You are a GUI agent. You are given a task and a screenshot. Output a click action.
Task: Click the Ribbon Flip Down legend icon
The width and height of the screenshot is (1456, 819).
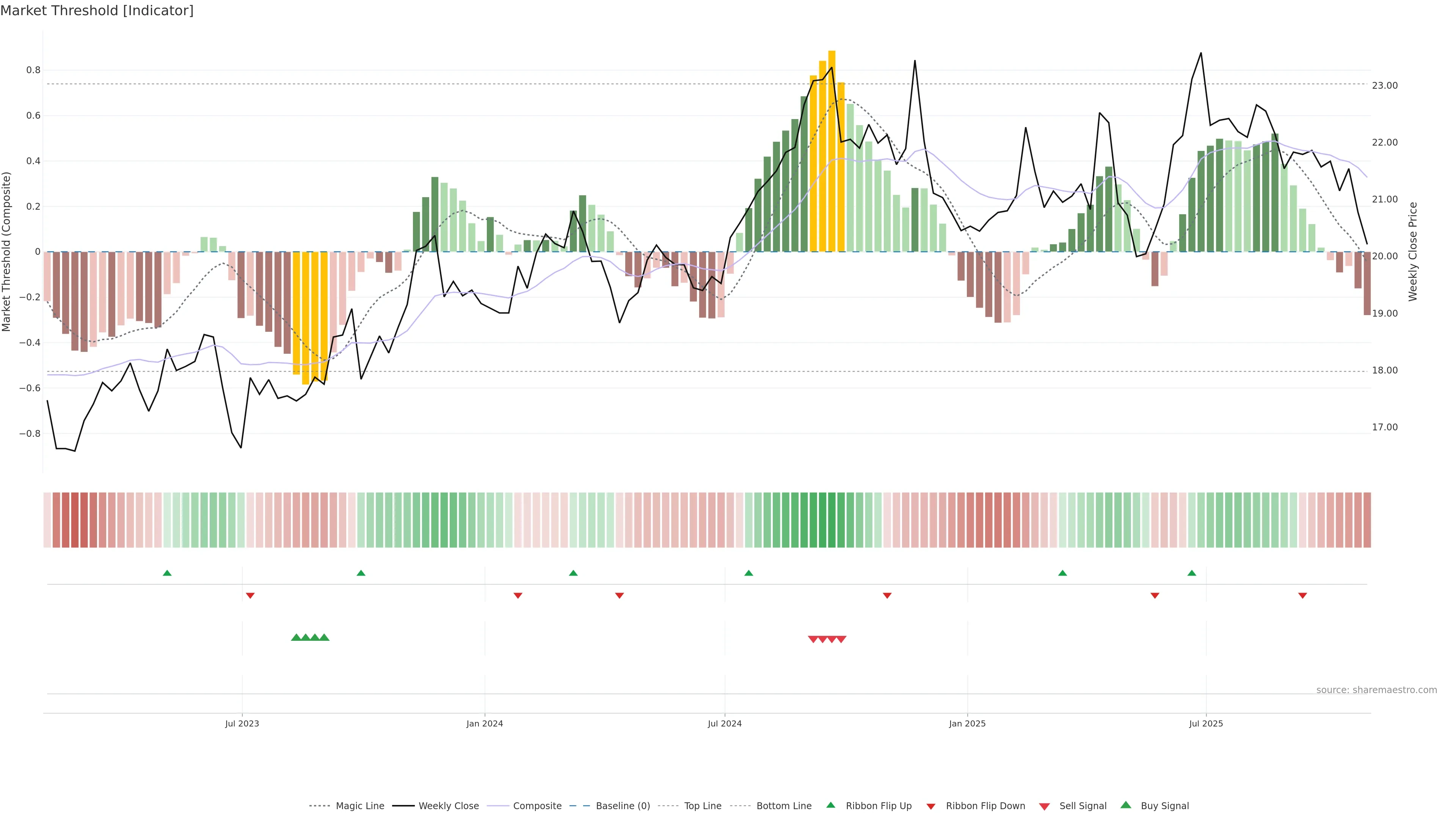point(930,806)
